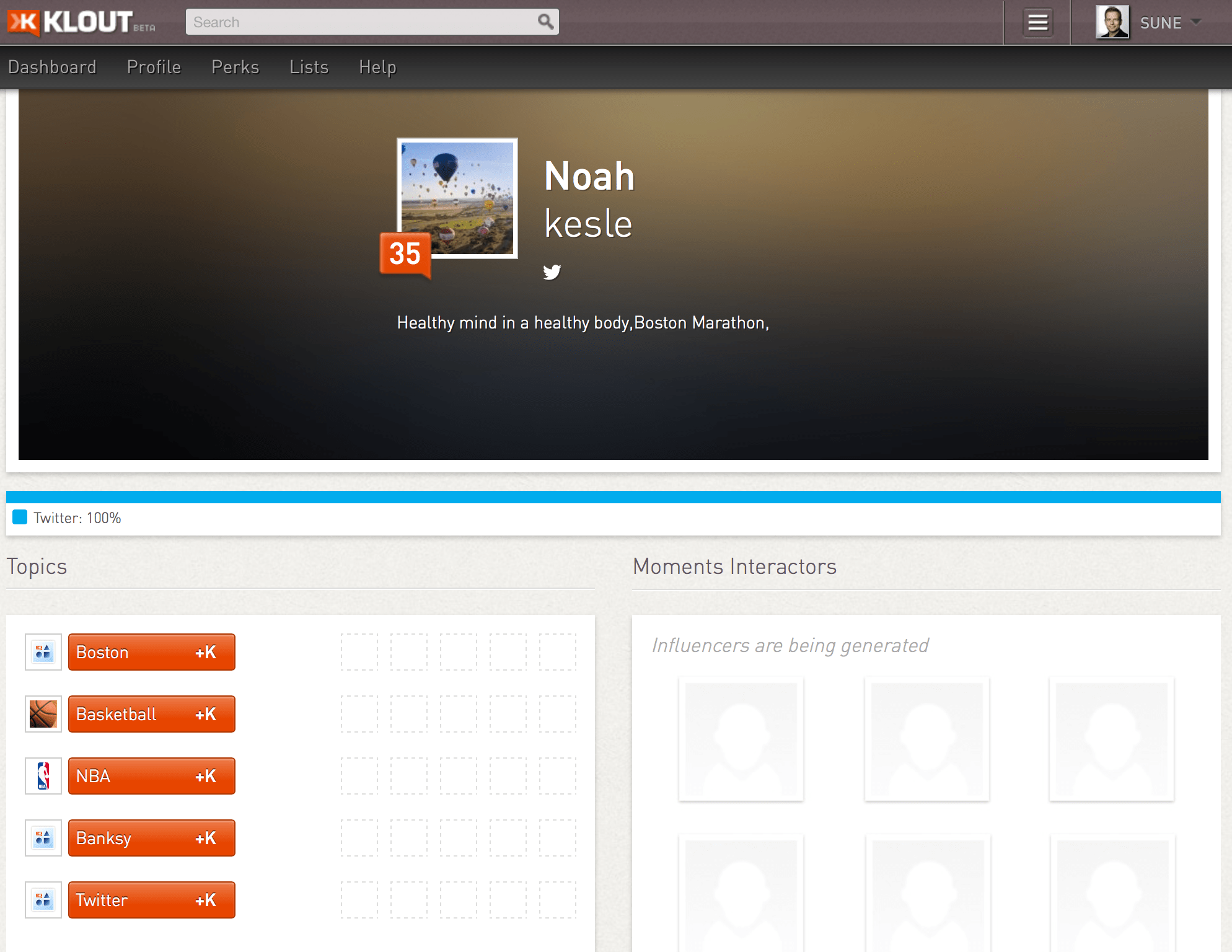1232x952 pixels.
Task: Open the Perks section
Action: pyautogui.click(x=235, y=66)
